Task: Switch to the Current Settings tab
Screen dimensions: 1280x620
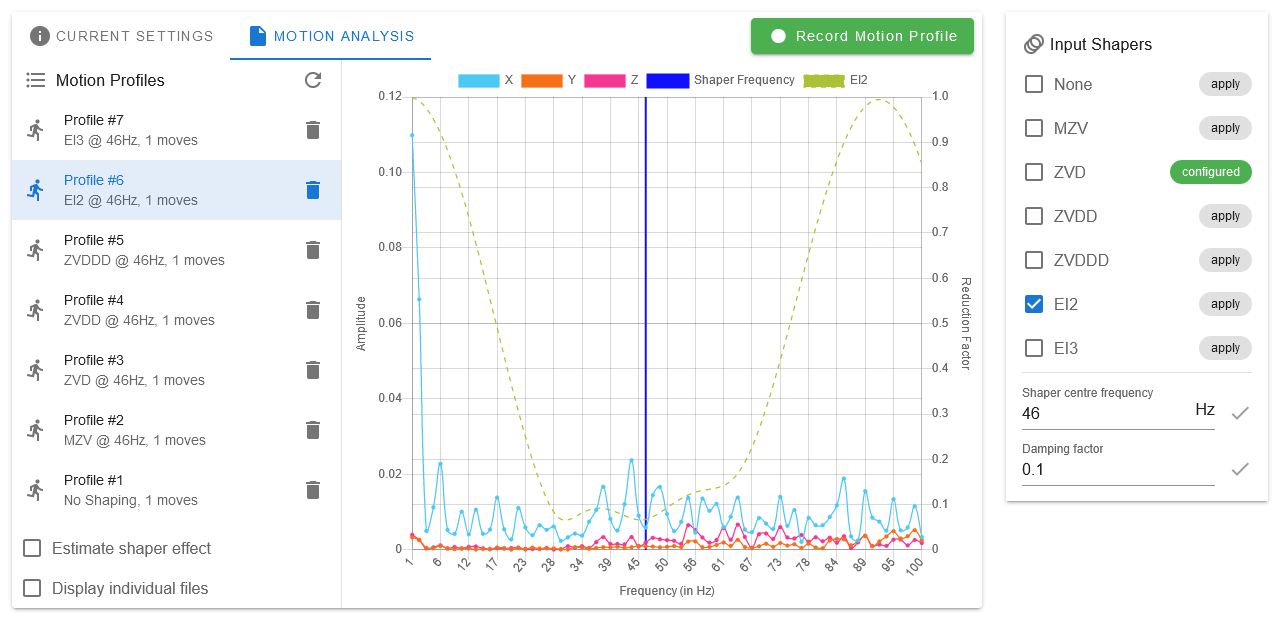Action: tap(122, 36)
